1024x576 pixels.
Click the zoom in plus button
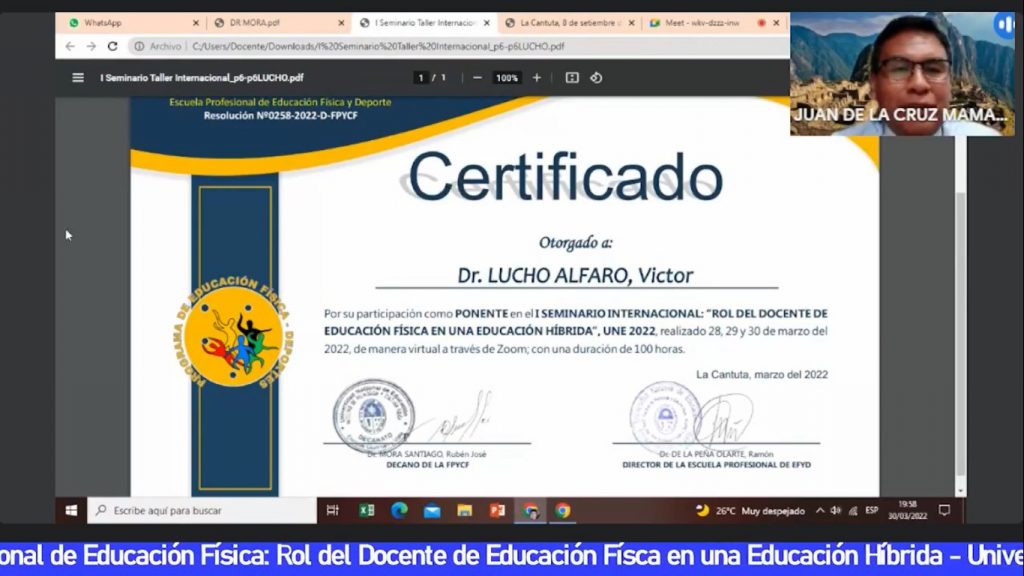[x=537, y=78]
